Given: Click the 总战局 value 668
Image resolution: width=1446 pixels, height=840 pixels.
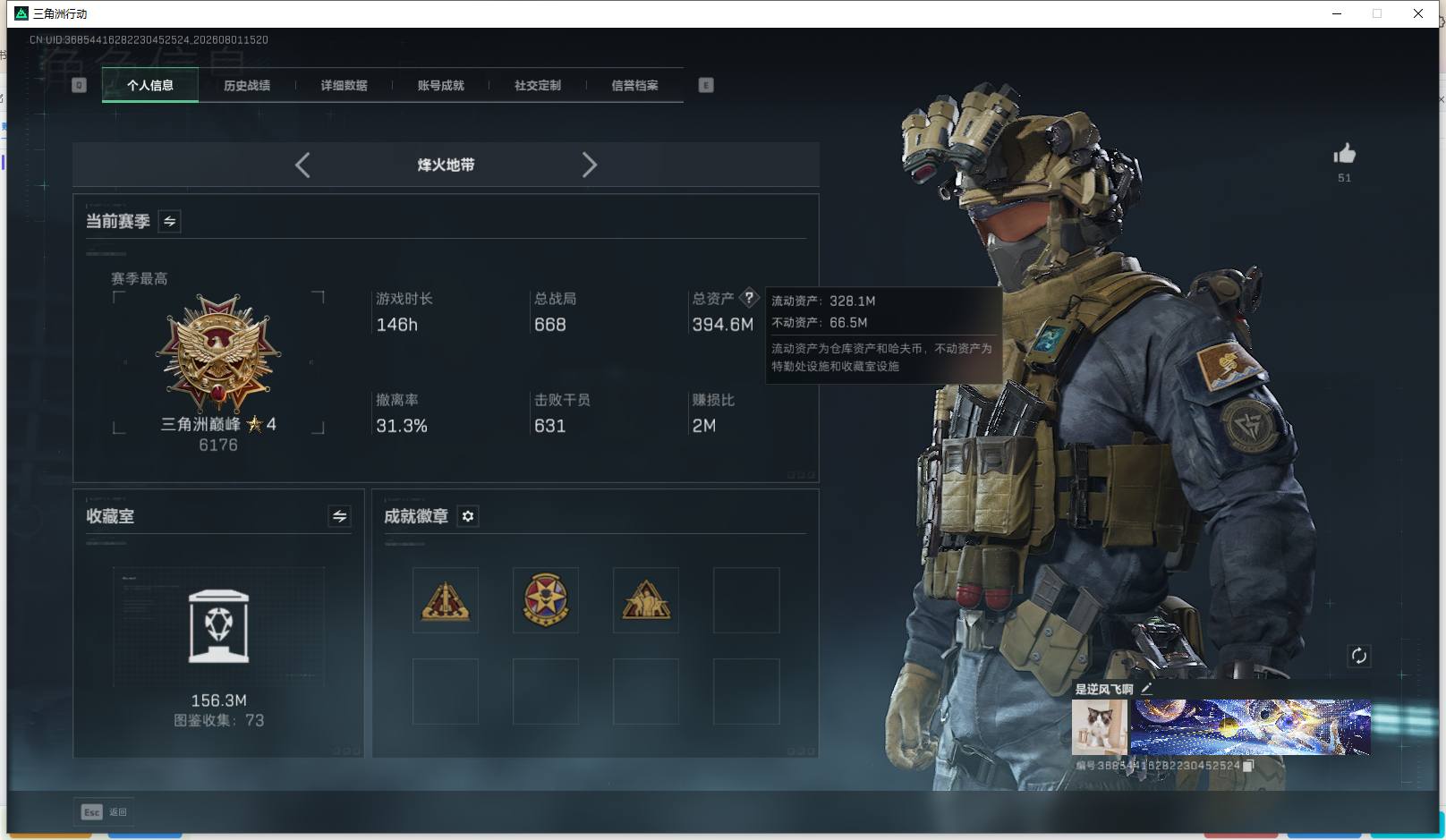Looking at the screenshot, I should click(549, 325).
